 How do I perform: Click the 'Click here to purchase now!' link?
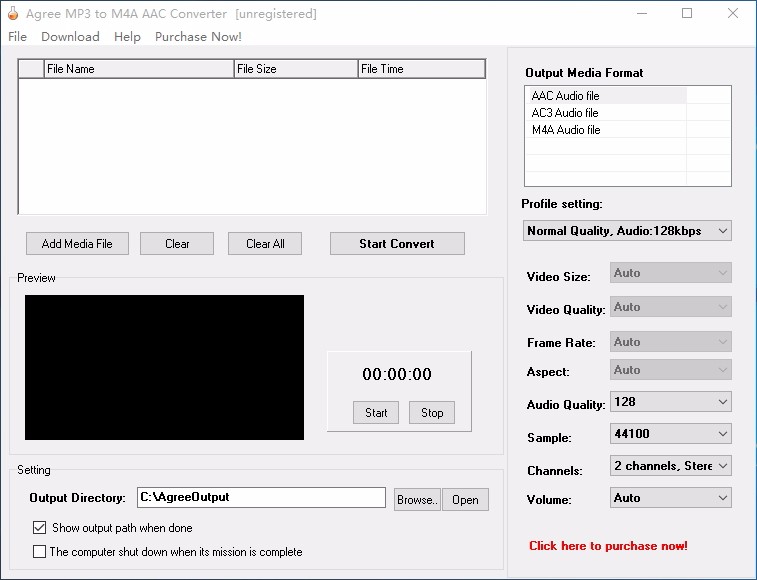pyautogui.click(x=608, y=546)
